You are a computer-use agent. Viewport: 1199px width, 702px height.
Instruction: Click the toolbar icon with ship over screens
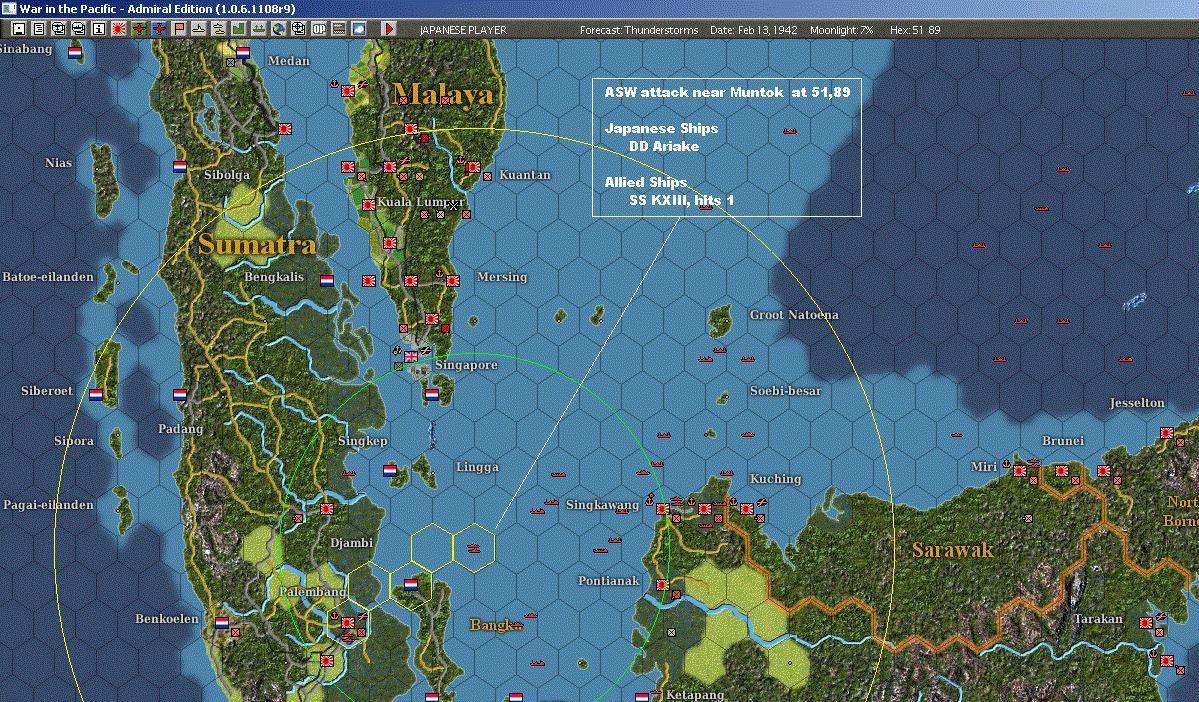point(79,29)
